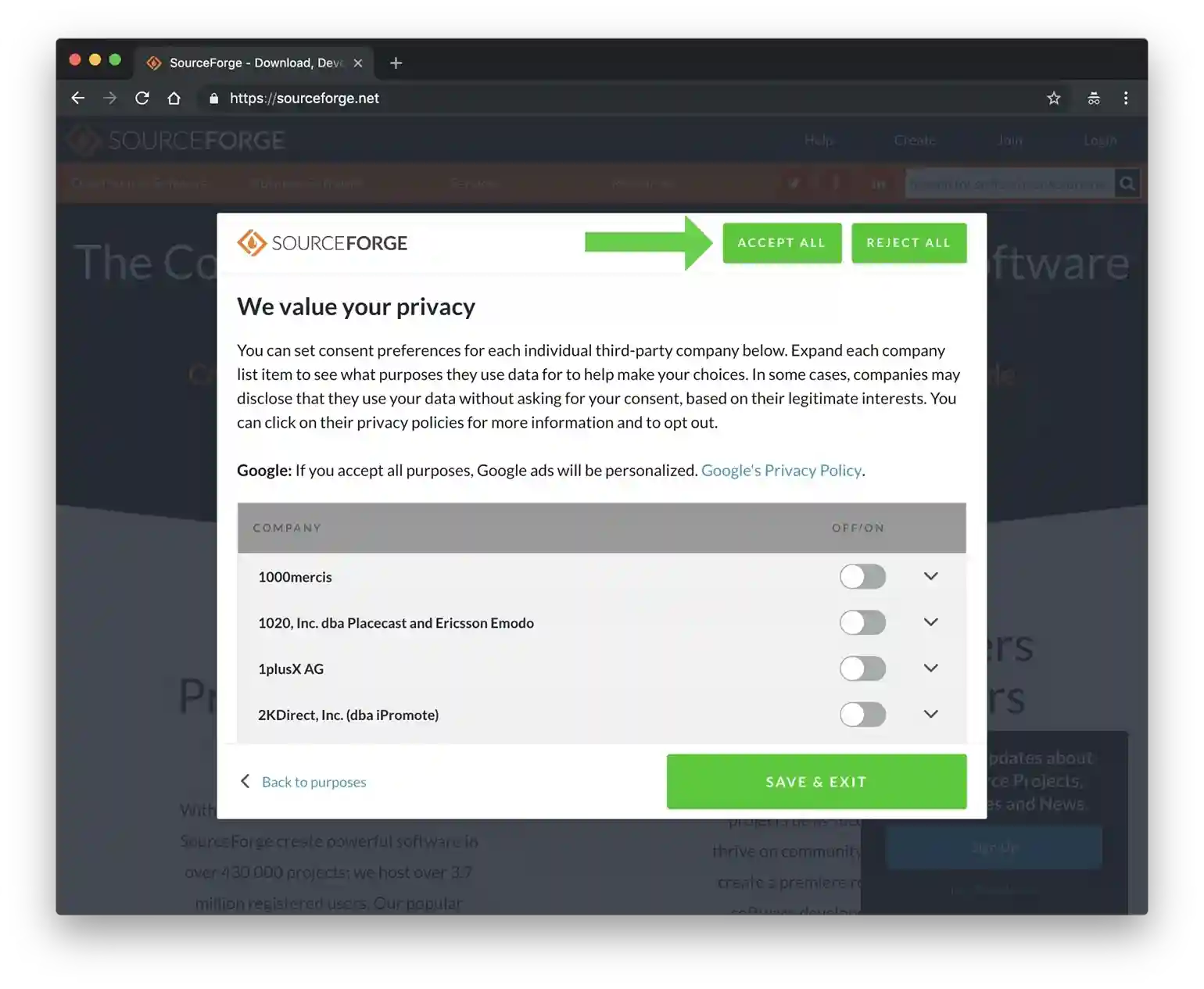Viewport: 1204px width, 989px height.
Task: Bookmark page with the star icon
Action: coord(1054,98)
